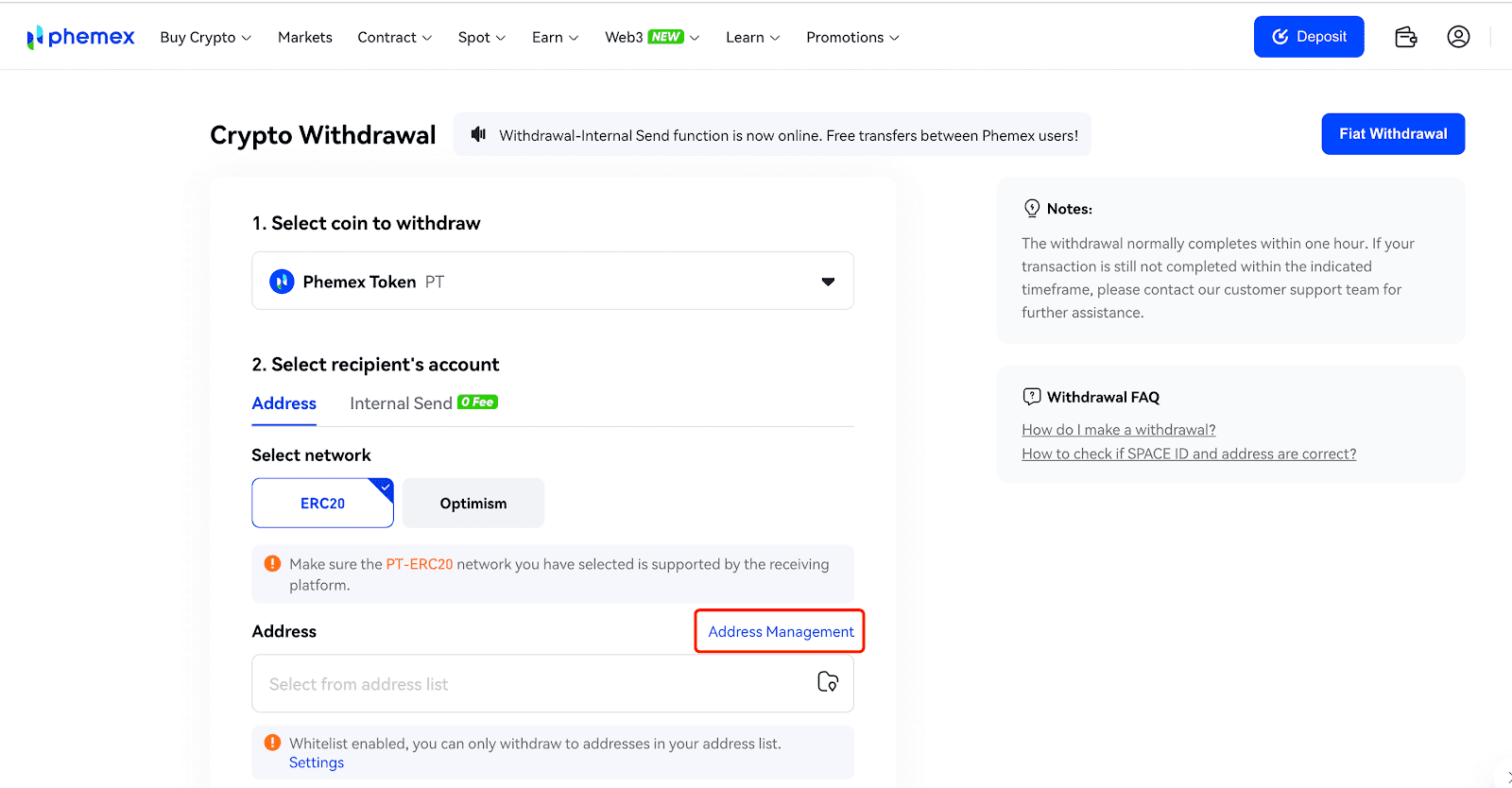Open the user account profile icon

[x=1458, y=37]
